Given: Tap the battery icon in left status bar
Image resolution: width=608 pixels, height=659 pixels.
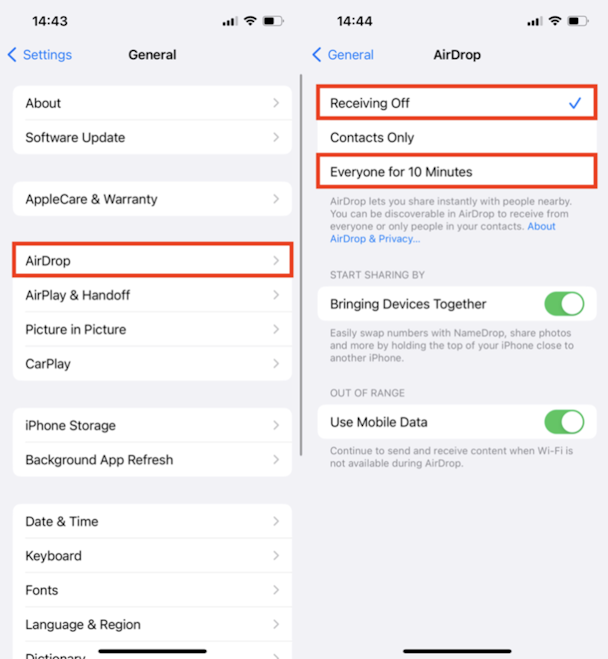Looking at the screenshot, I should 273,21.
